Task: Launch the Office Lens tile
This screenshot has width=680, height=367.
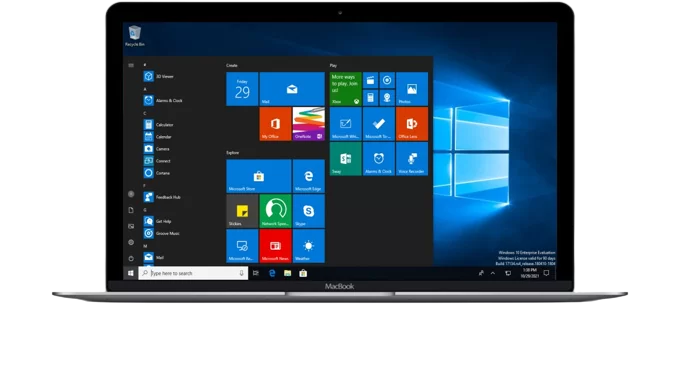Action: (412, 124)
